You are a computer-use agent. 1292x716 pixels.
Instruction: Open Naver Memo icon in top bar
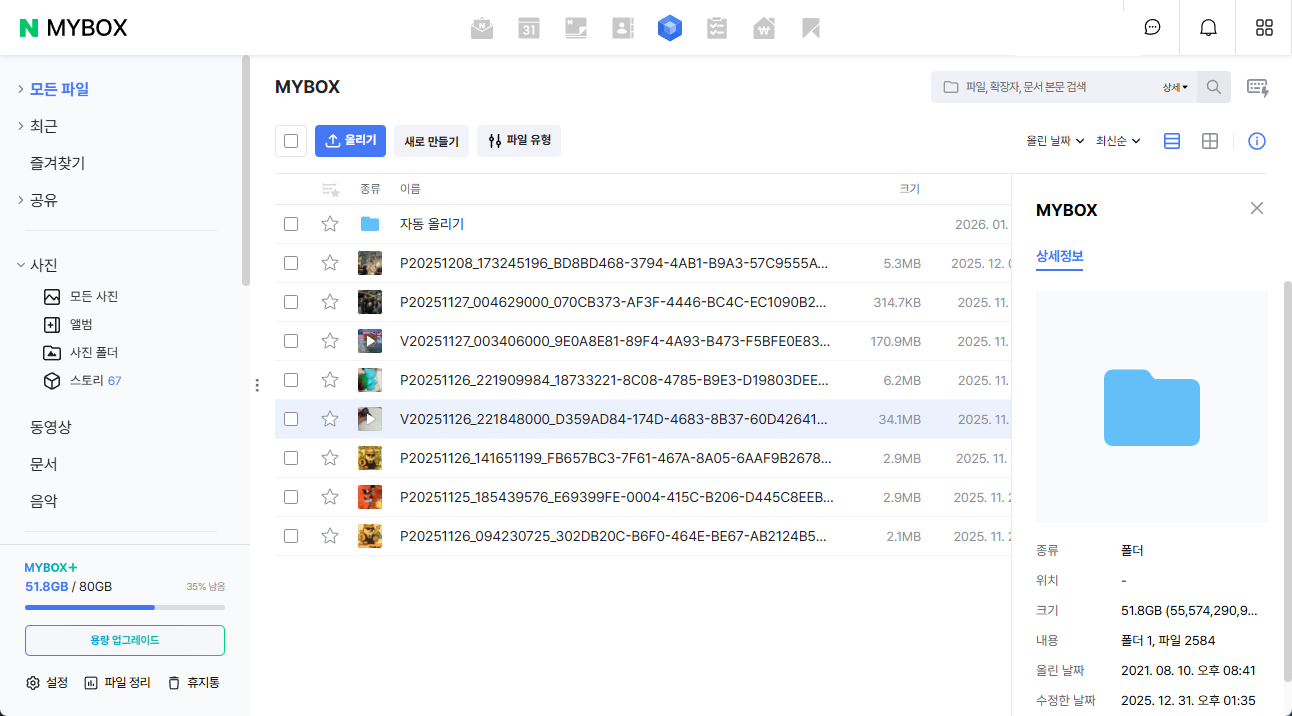(576, 28)
